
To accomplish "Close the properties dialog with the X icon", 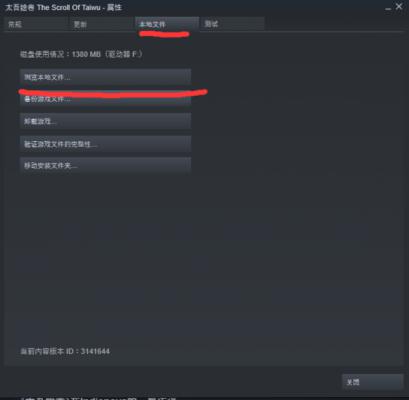I will coord(399,6).
